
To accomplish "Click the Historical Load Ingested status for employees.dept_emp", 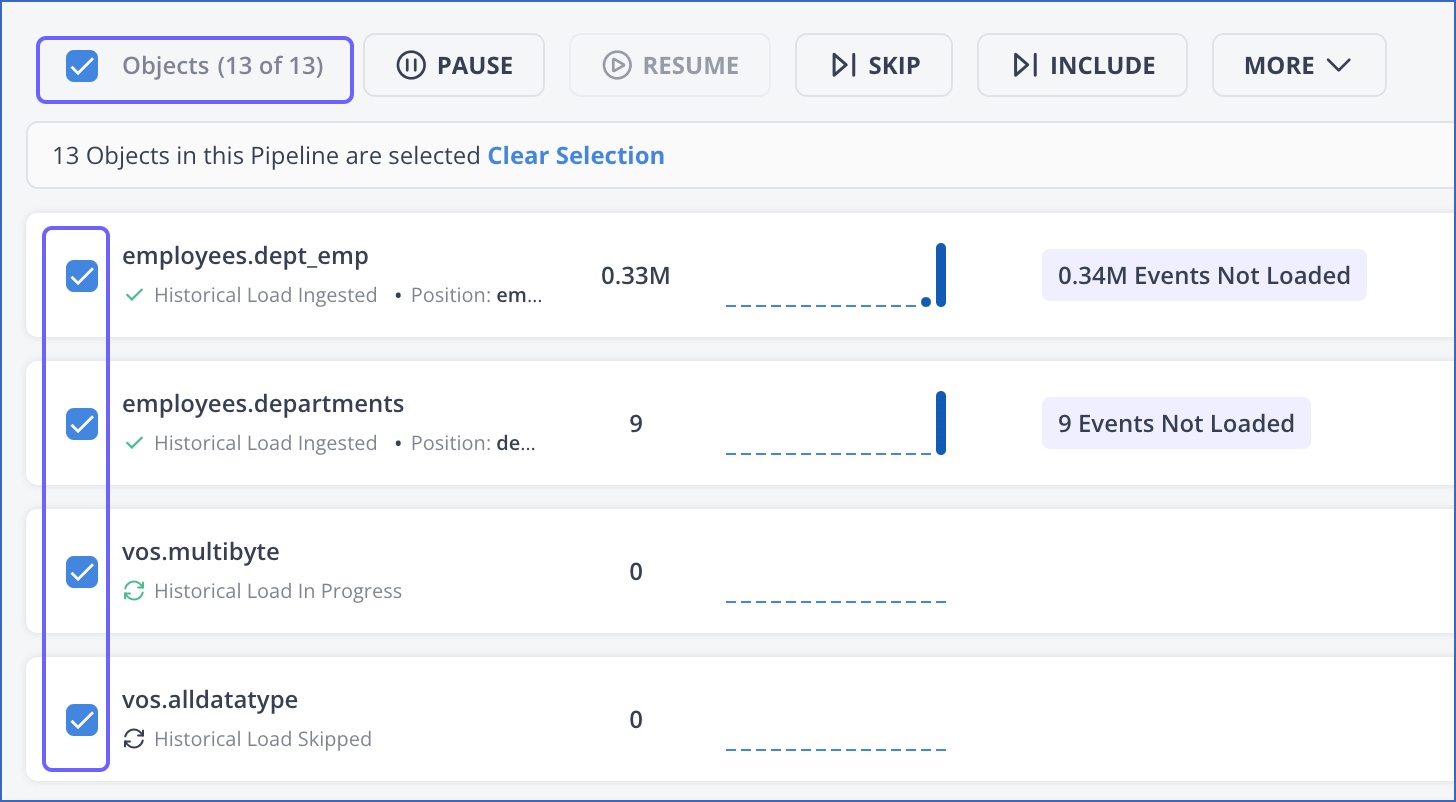I will coord(266,295).
